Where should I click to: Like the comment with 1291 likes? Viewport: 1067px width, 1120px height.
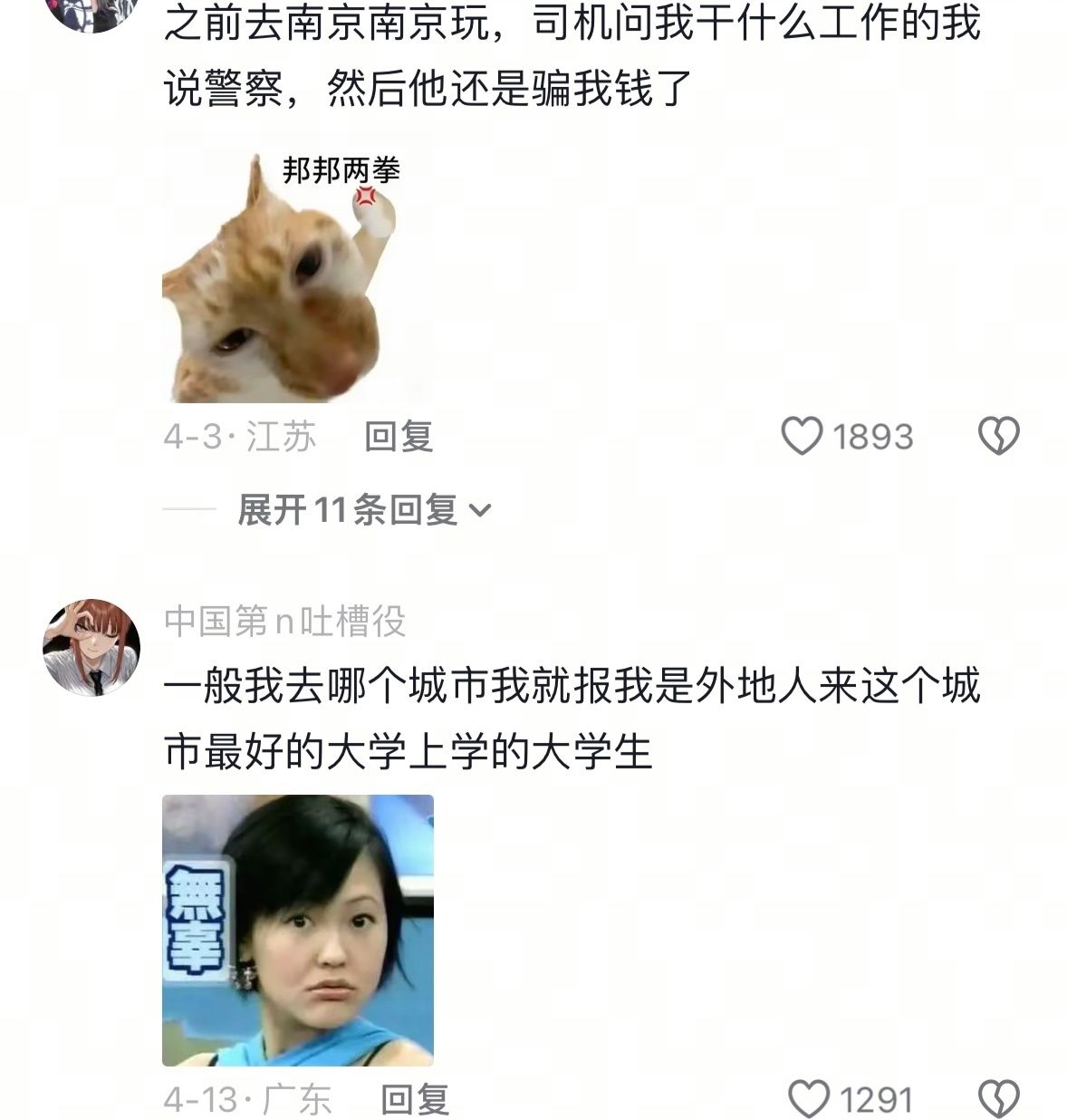[x=809, y=1099]
